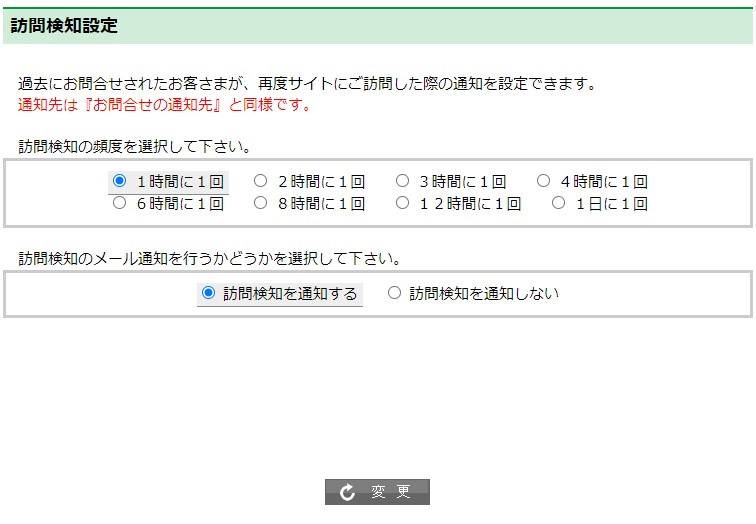Select the 2時間に1回 frequency option

click(260, 181)
